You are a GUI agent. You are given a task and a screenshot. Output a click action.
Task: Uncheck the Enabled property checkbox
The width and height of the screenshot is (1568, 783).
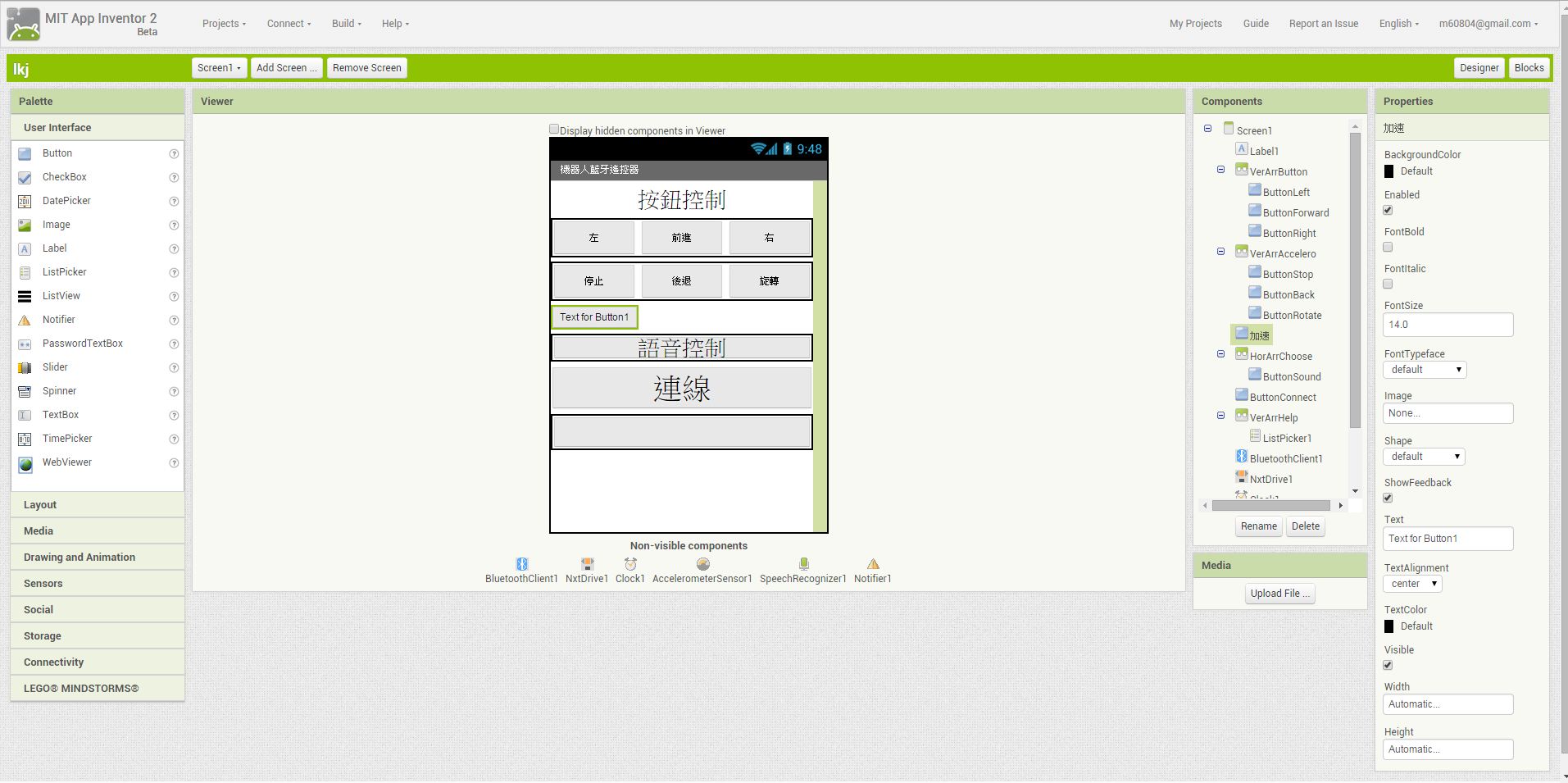(1388, 210)
